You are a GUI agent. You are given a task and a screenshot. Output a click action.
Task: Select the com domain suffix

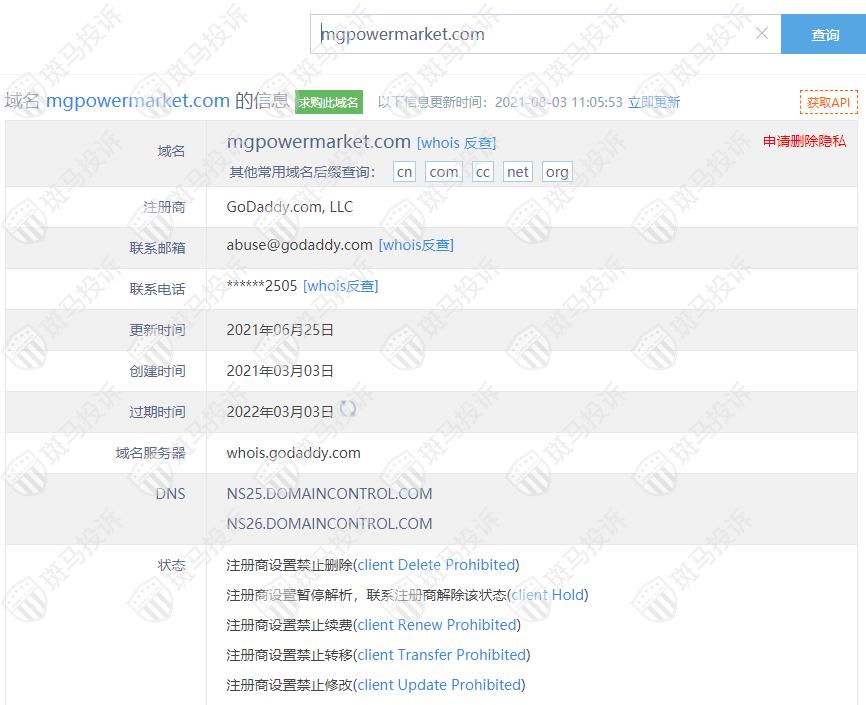[x=443, y=172]
